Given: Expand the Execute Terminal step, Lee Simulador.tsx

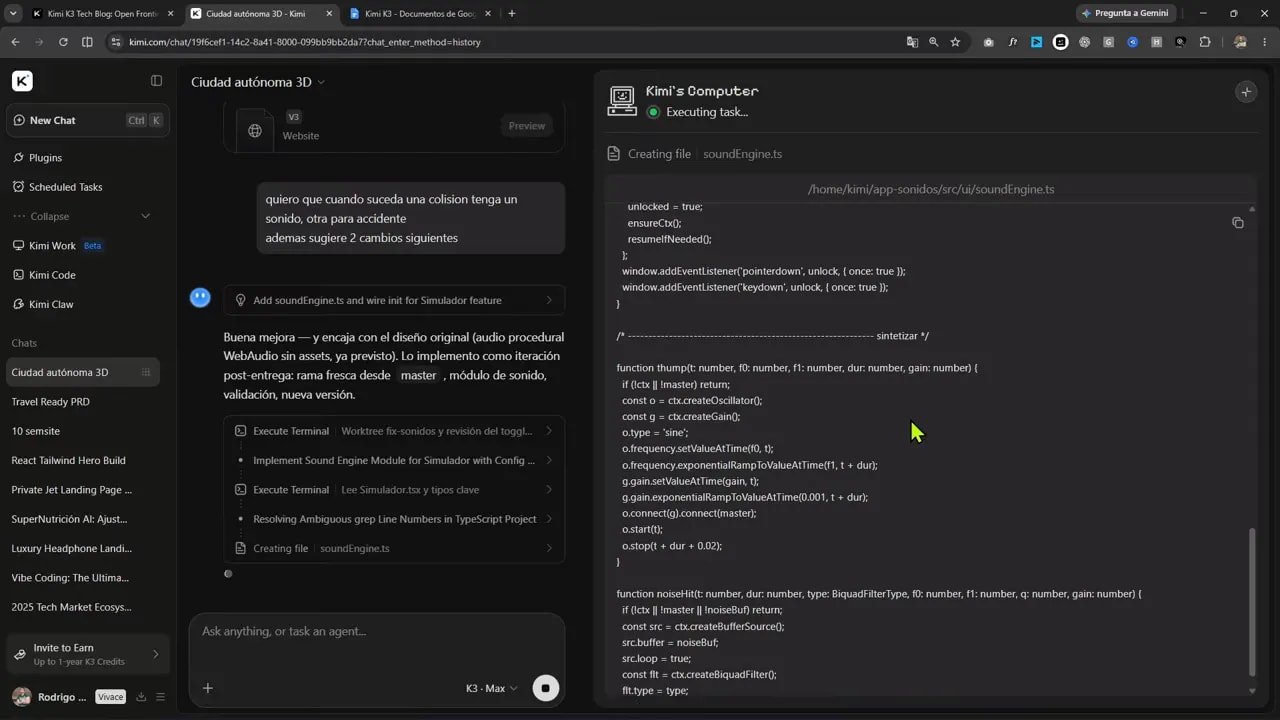Looking at the screenshot, I should point(394,490).
